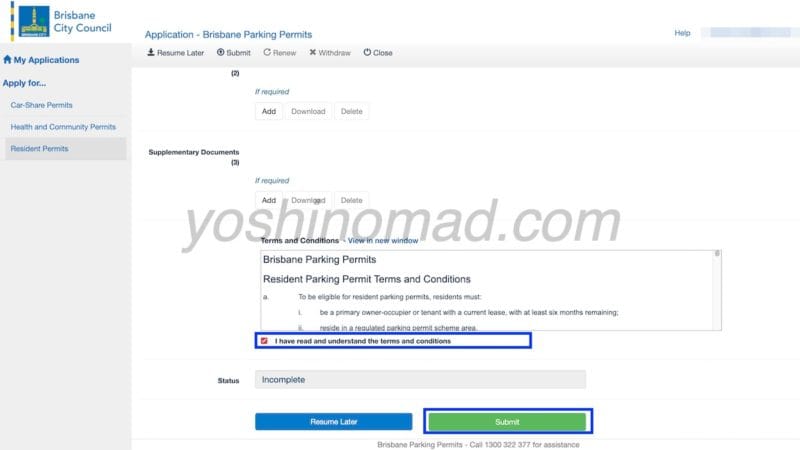Click the blue Resume Later button

[x=334, y=421]
